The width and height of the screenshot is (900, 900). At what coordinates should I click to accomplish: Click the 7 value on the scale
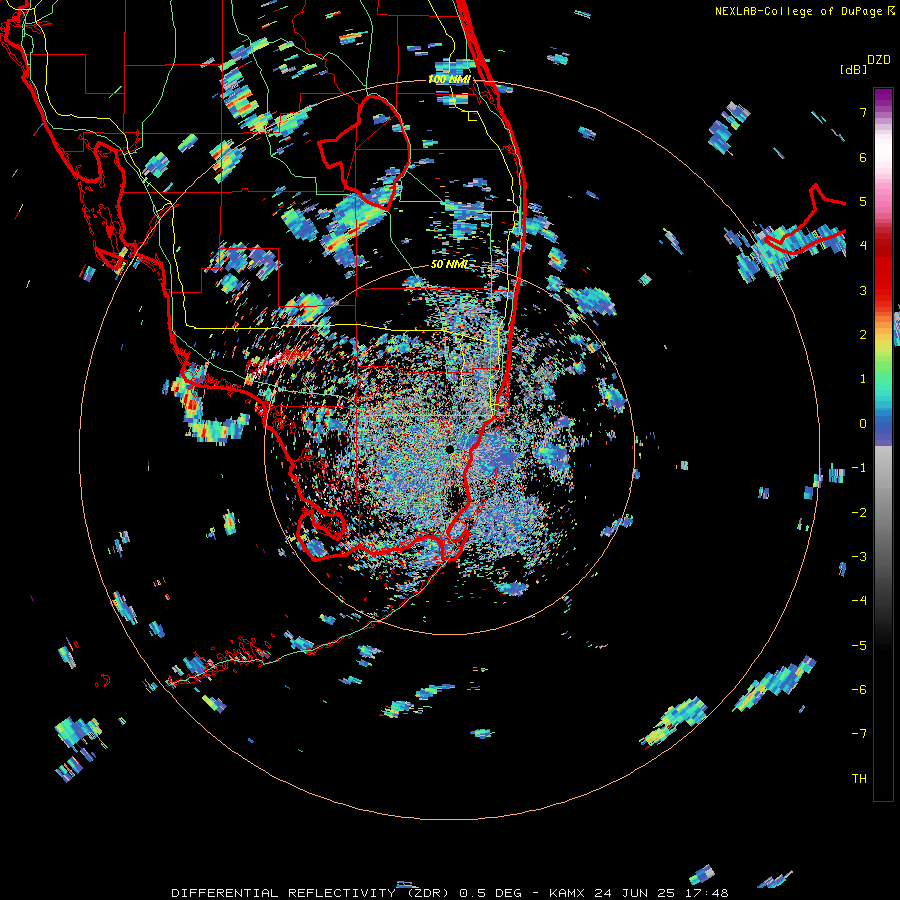(863, 112)
